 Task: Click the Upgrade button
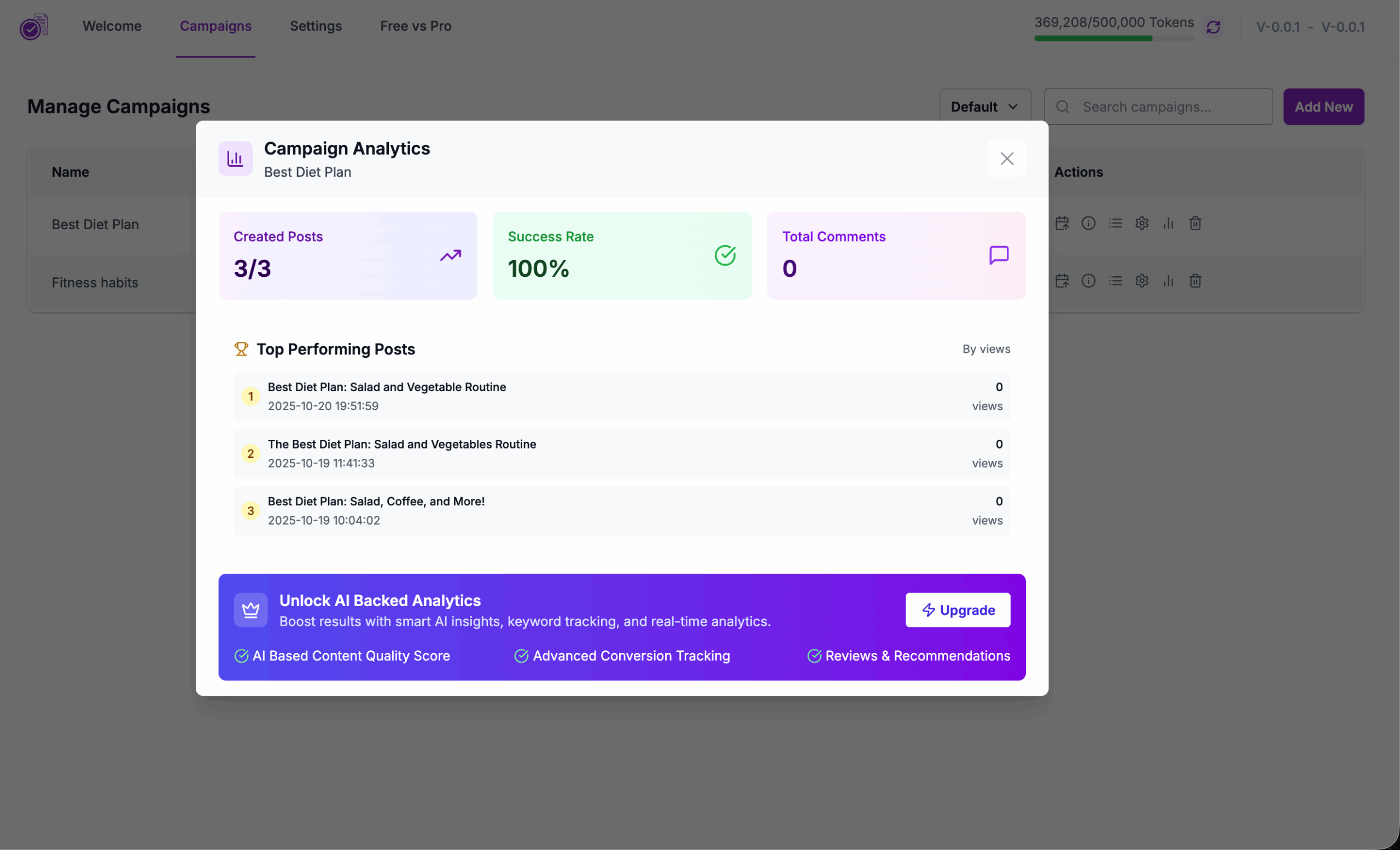[958, 610]
